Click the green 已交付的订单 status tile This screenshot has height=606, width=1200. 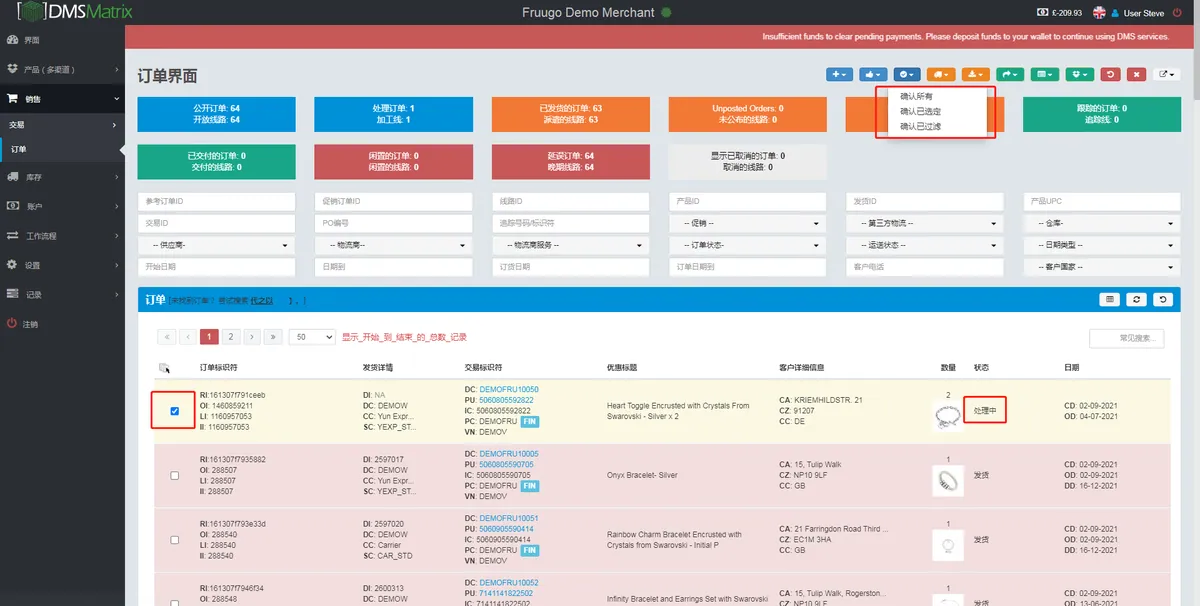pos(216,162)
